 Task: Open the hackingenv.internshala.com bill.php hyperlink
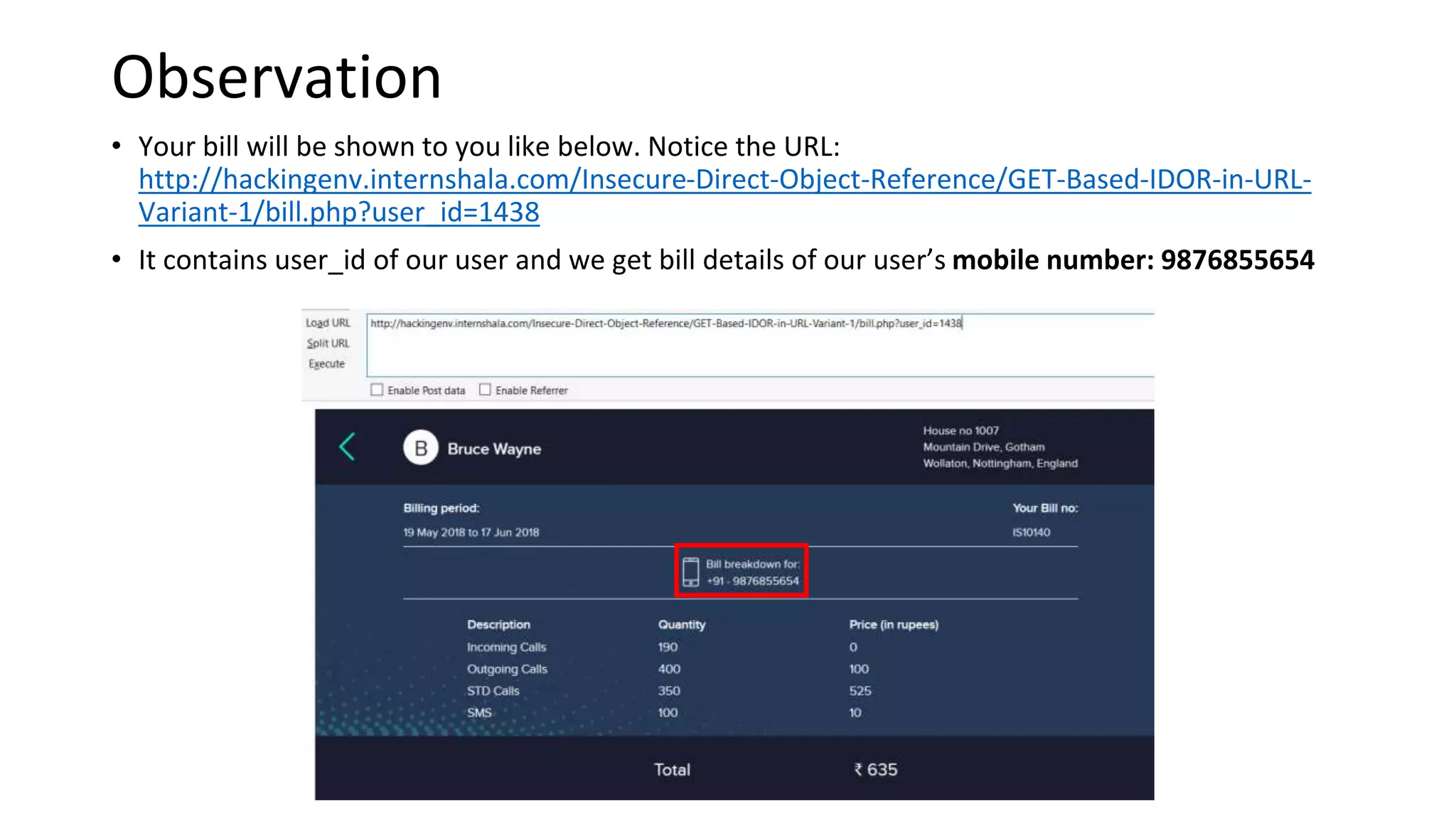(x=724, y=196)
